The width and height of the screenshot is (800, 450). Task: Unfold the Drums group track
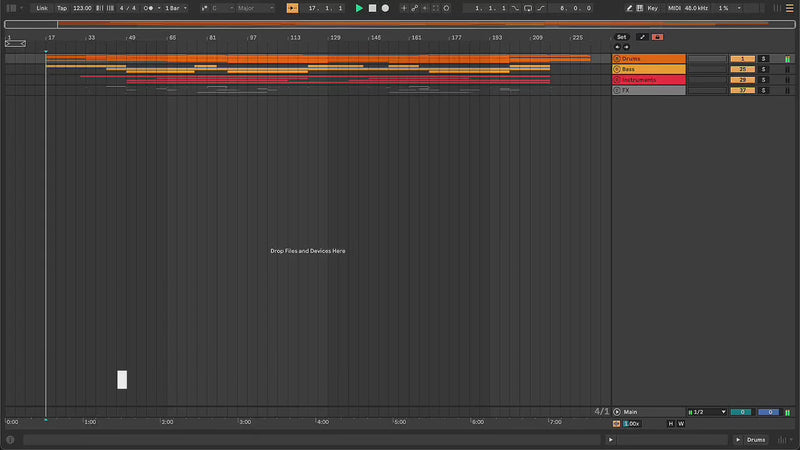(617, 59)
